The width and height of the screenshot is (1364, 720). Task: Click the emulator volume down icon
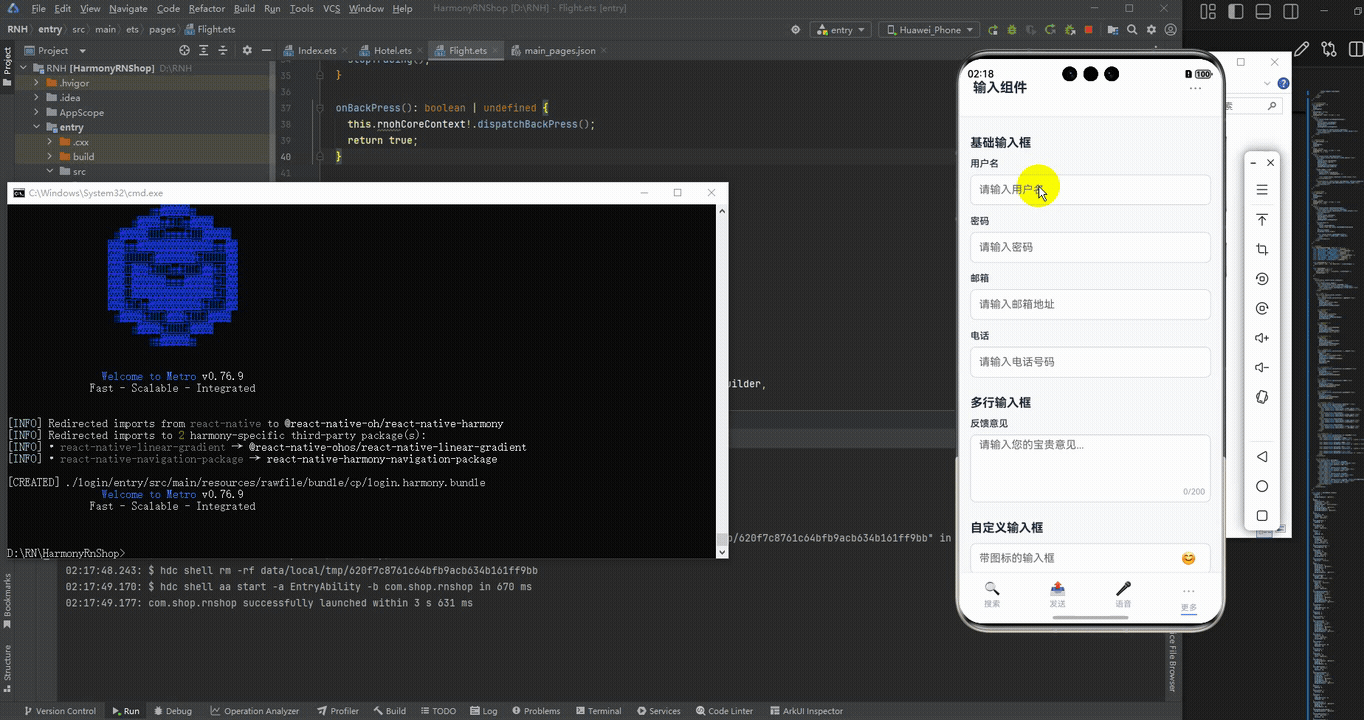[1262, 368]
